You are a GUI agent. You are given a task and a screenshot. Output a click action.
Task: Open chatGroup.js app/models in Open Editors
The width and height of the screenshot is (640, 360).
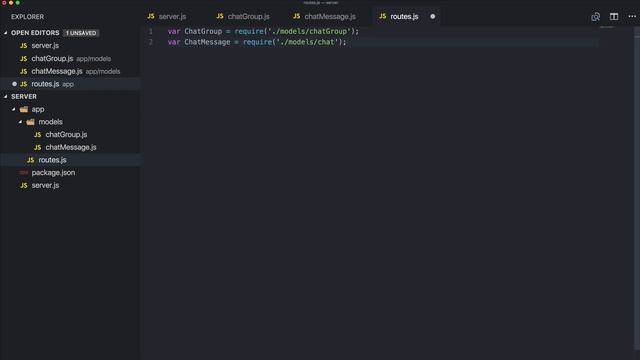pos(70,58)
